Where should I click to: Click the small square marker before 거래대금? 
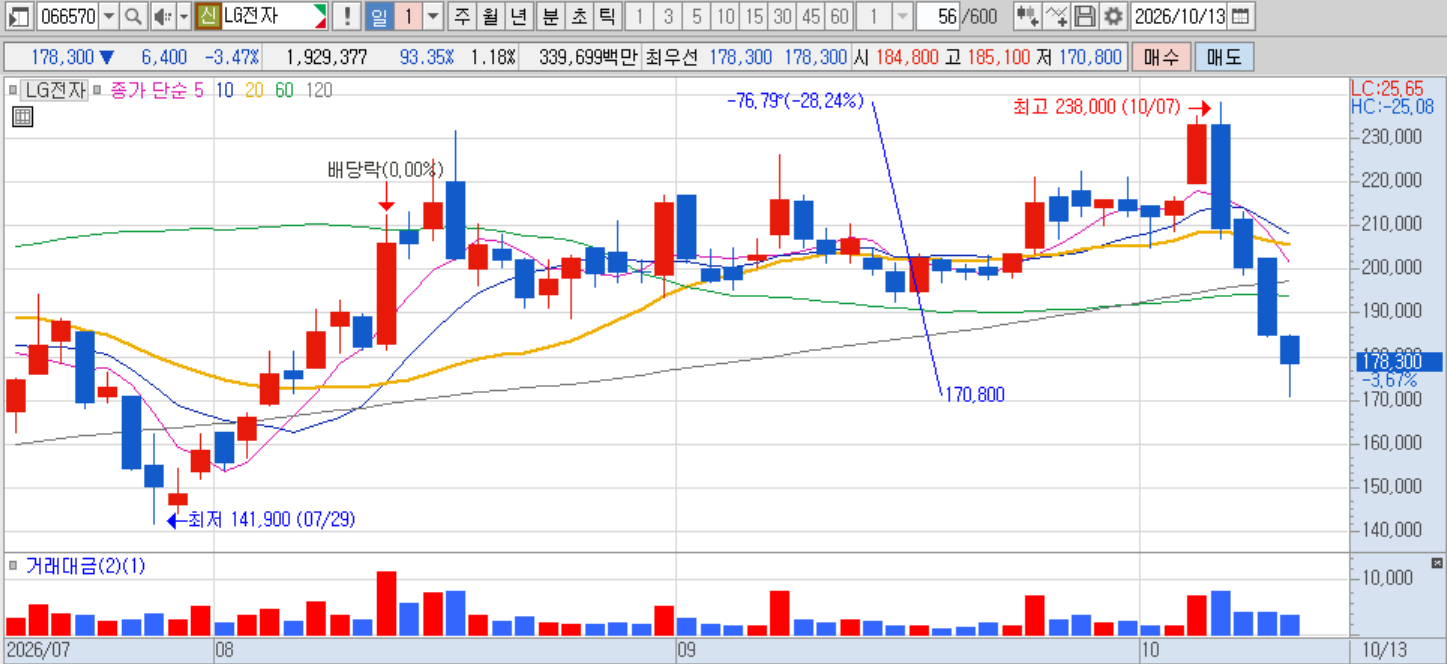[13, 566]
